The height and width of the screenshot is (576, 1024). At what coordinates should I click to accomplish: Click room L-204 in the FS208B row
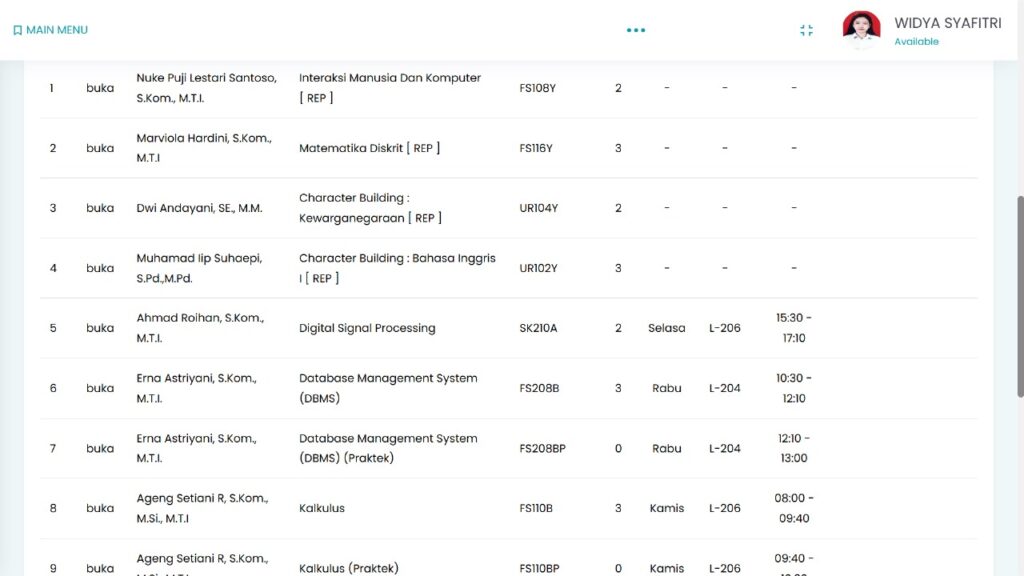724,388
